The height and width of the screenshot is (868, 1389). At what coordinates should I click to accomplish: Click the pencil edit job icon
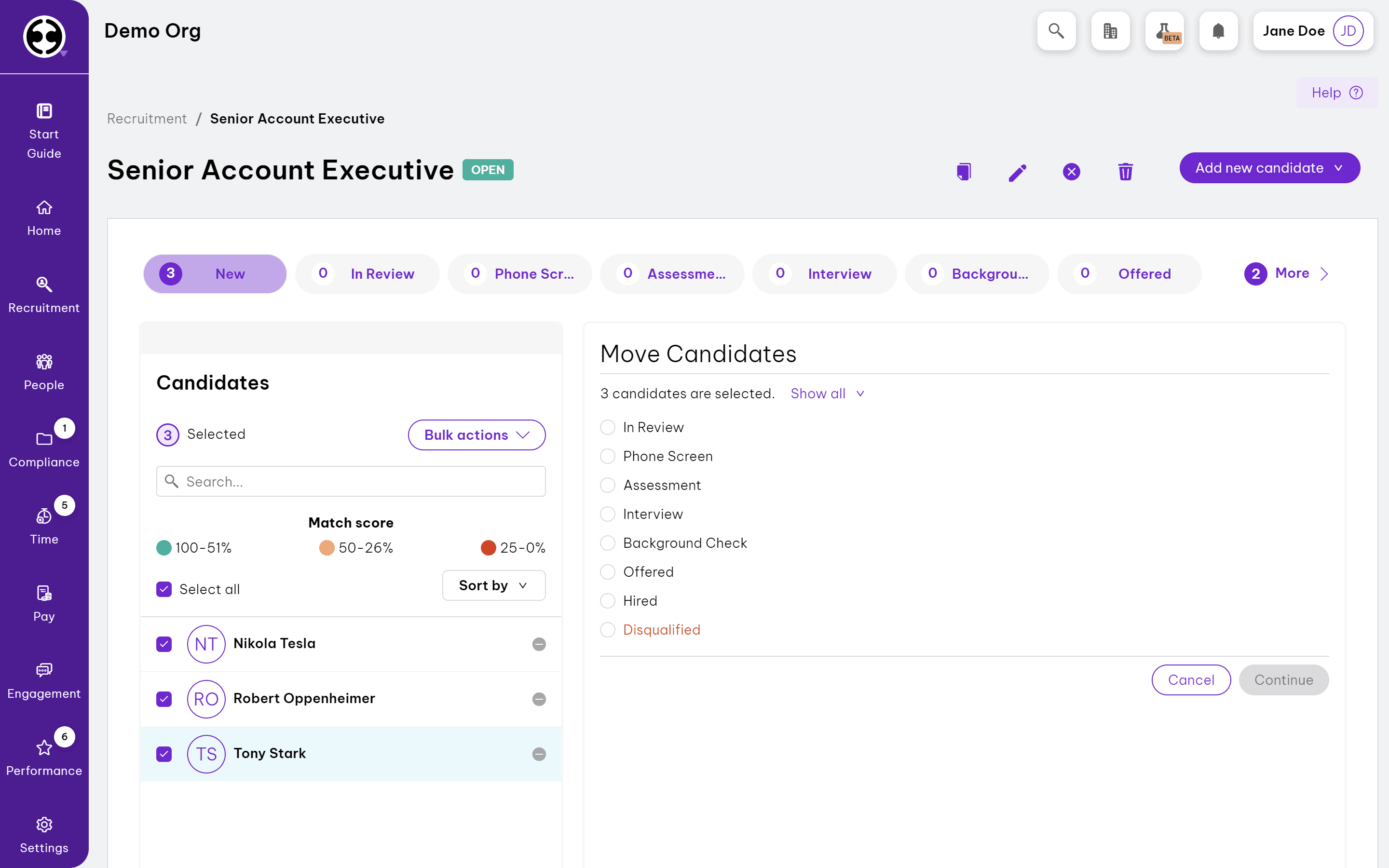tap(1017, 172)
